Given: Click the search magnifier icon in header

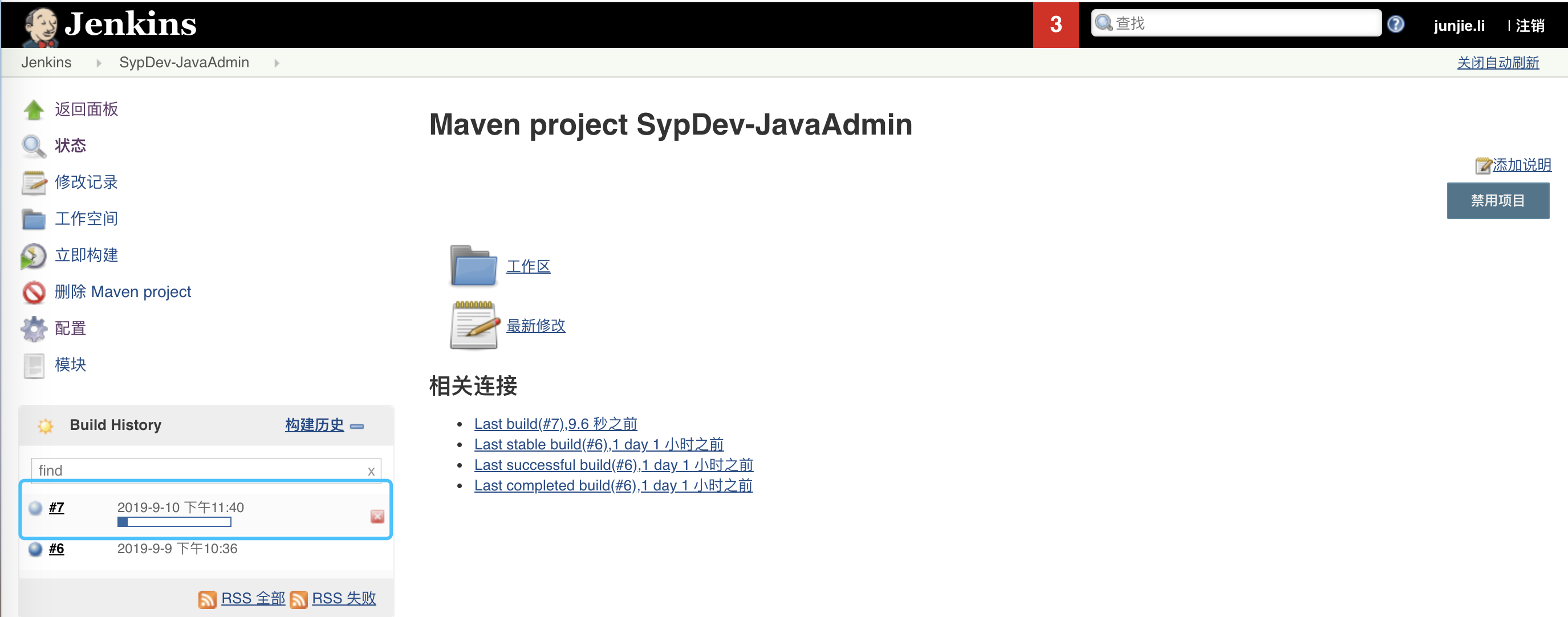Looking at the screenshot, I should (x=1103, y=23).
